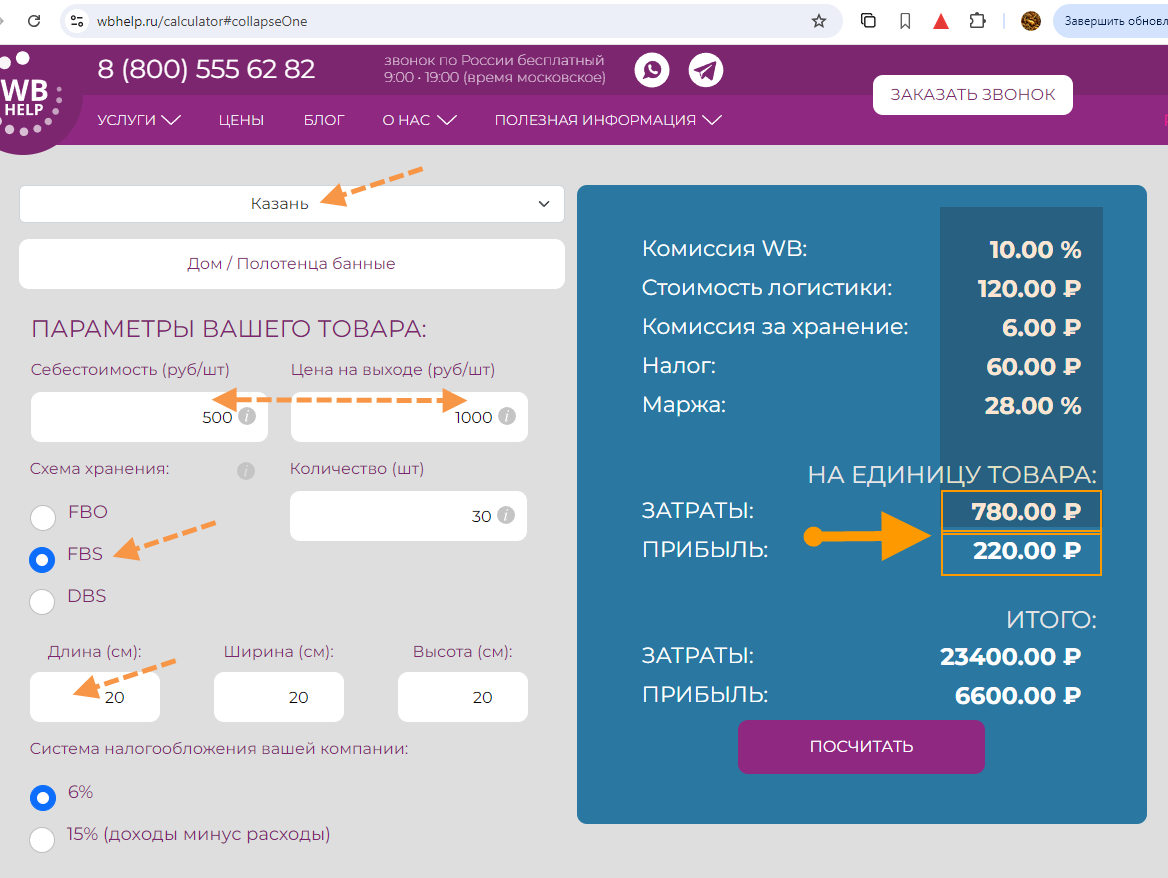This screenshot has width=1168, height=878.
Task: Open the extensions puzzle icon
Action: coord(977,21)
